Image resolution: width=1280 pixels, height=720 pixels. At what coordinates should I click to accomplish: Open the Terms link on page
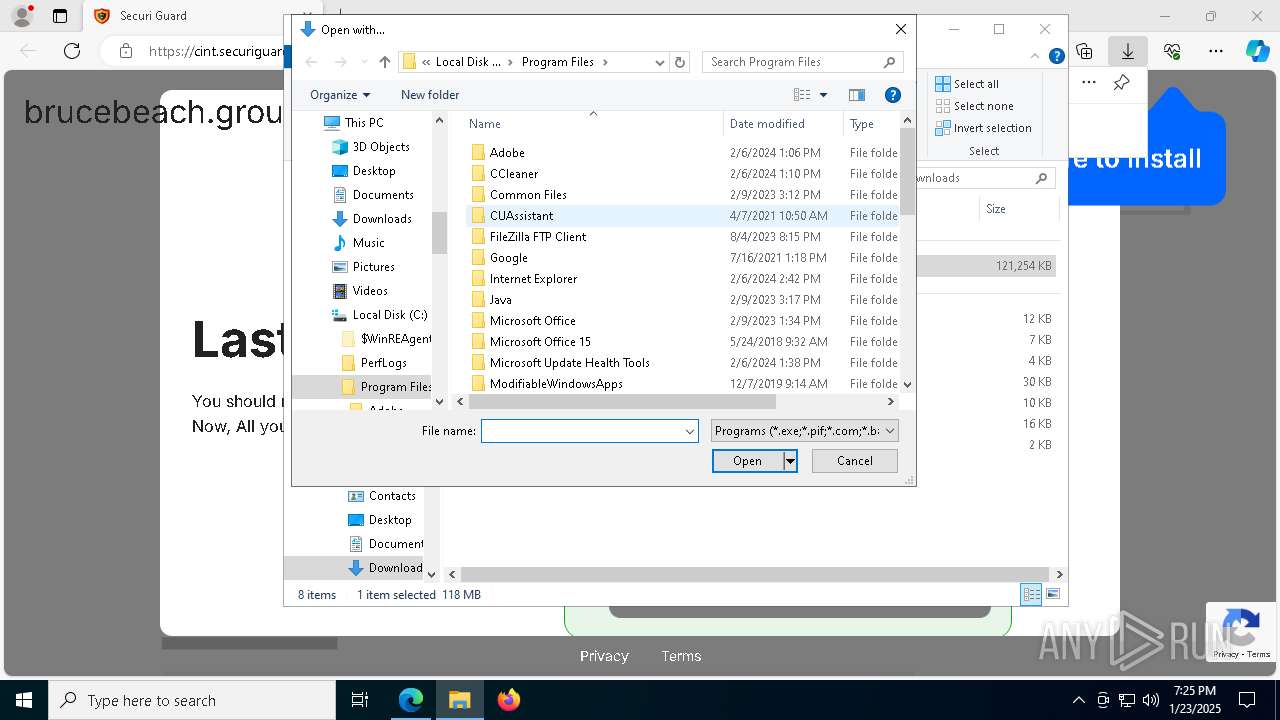click(681, 656)
